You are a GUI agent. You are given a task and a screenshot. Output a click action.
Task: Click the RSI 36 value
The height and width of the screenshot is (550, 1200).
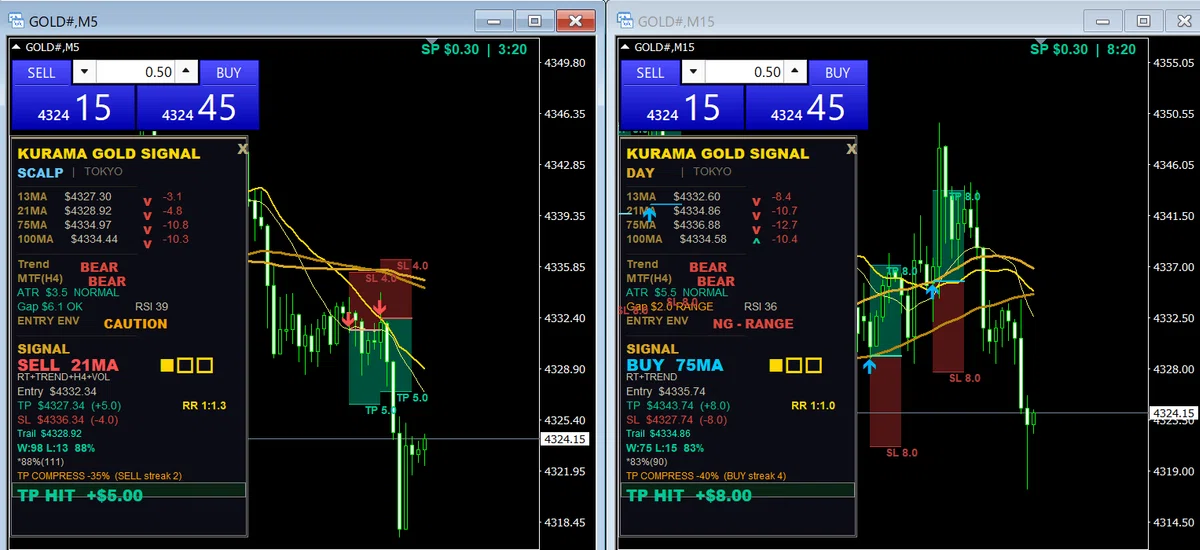click(760, 306)
